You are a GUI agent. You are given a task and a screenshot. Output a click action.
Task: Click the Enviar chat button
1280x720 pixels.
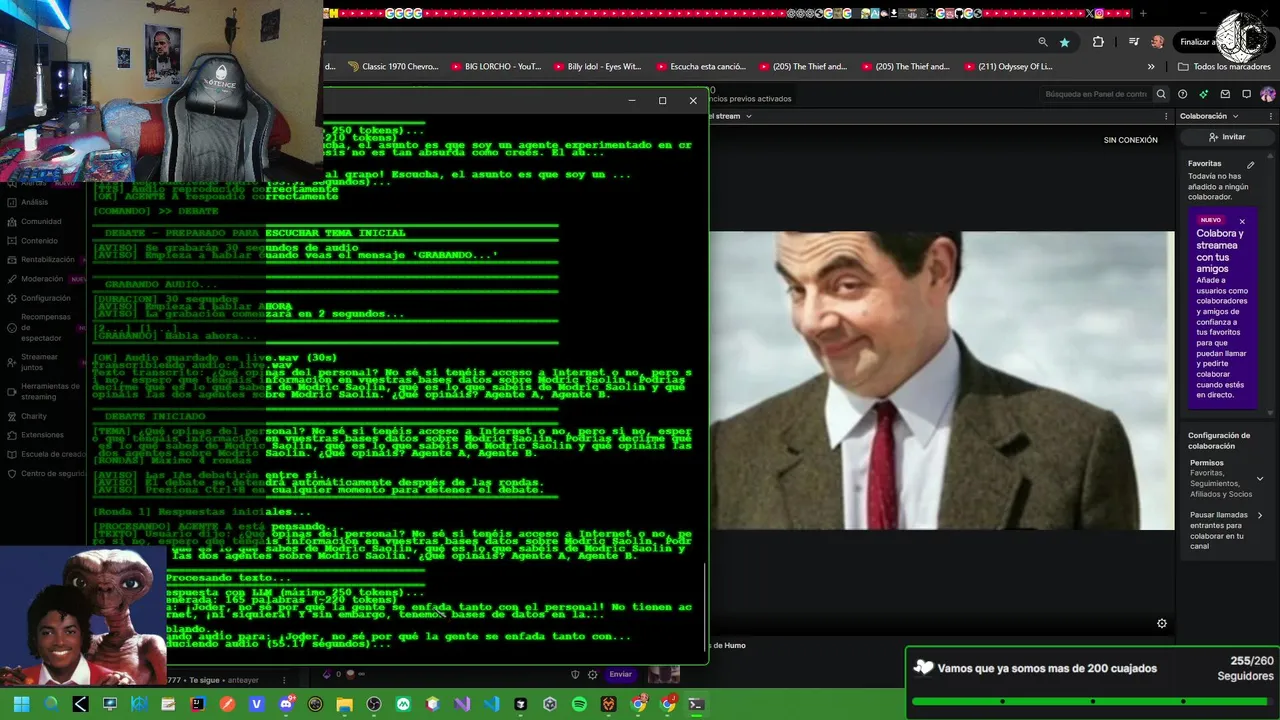[x=620, y=674]
